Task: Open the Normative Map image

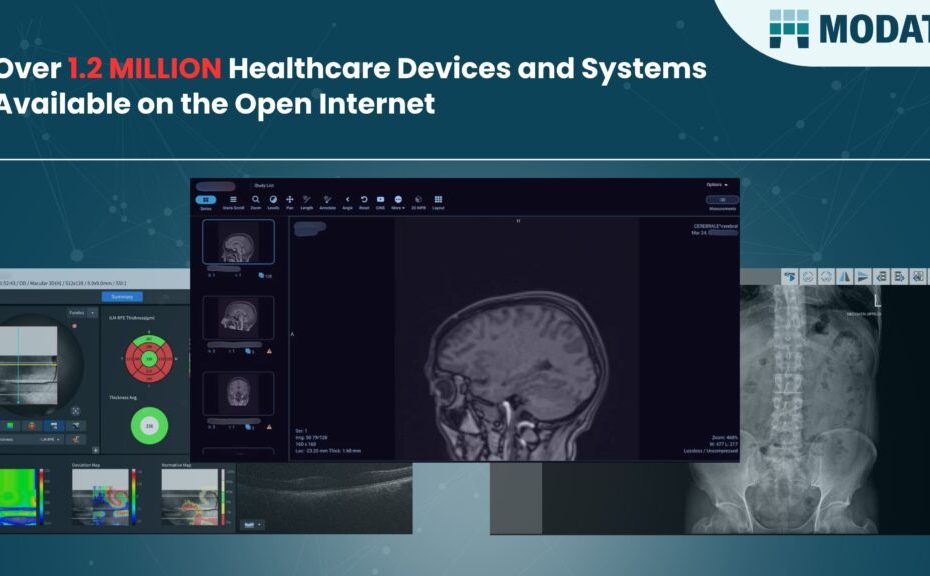Action: [190, 497]
